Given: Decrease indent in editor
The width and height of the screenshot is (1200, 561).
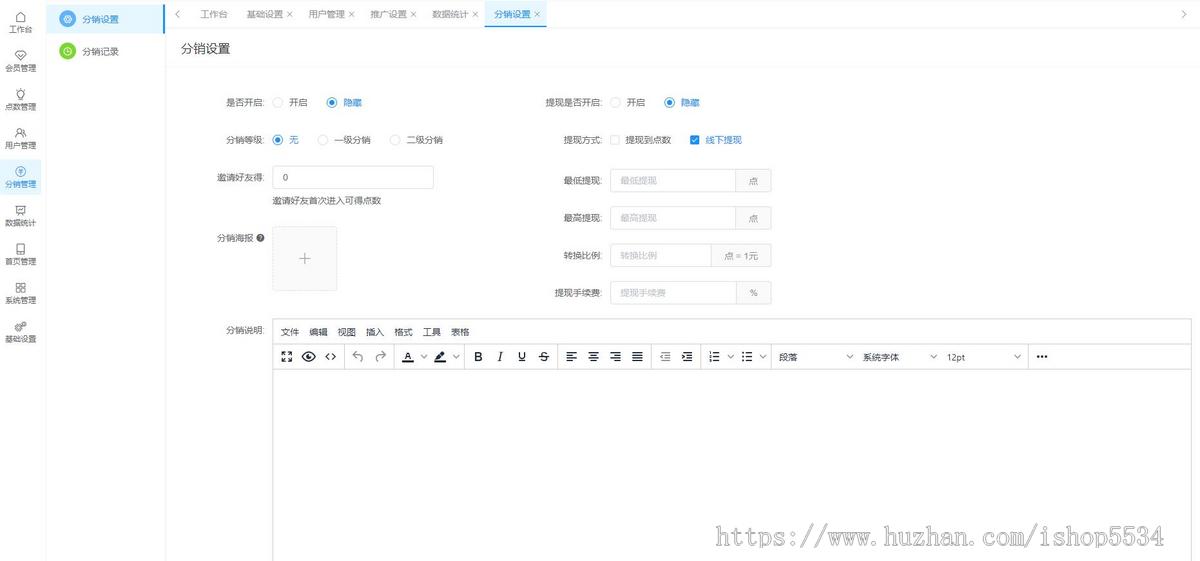Looking at the screenshot, I should click(x=665, y=357).
